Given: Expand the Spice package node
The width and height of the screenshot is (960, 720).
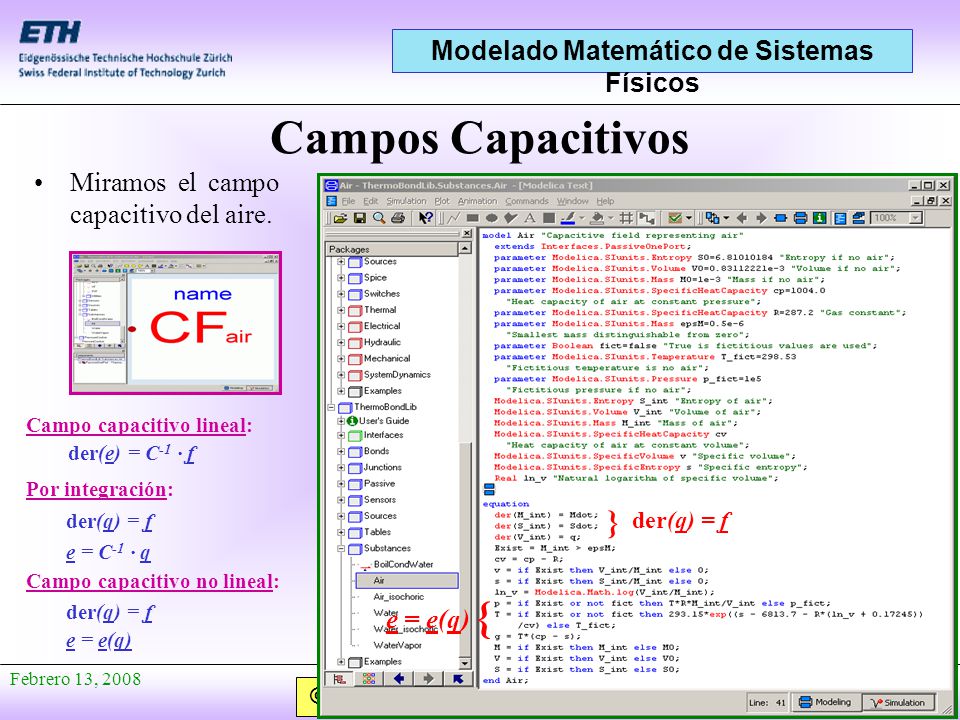Looking at the screenshot, I should point(341,278).
